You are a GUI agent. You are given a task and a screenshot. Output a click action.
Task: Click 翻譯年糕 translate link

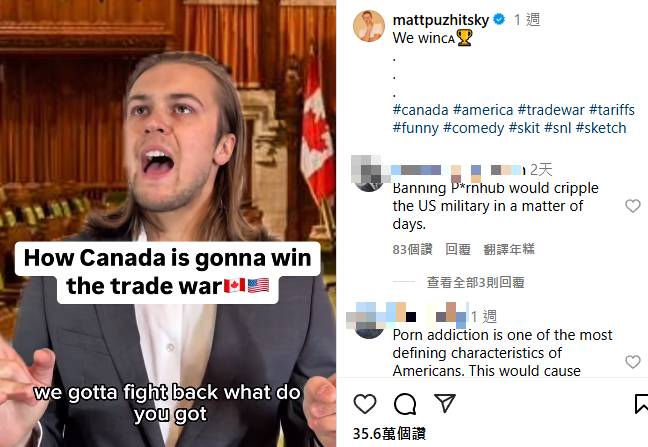tap(509, 249)
